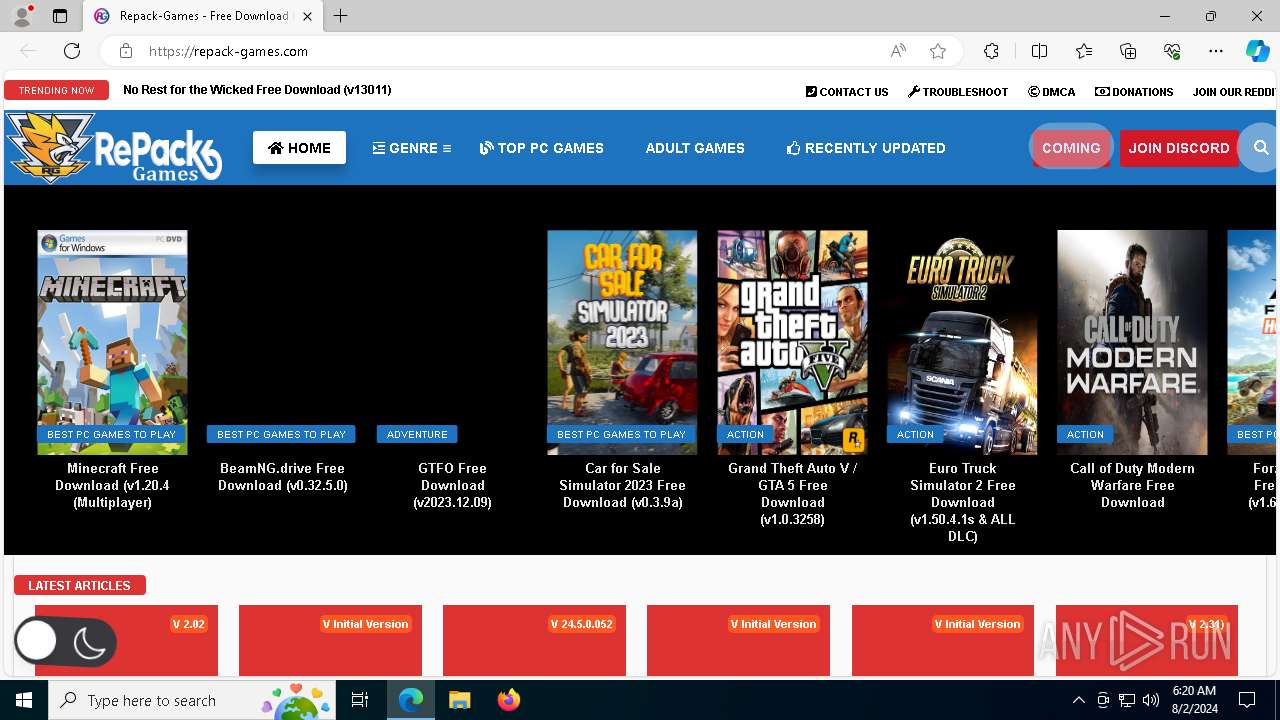This screenshot has height=720, width=1280.
Task: Open Call of Duty Modern Warfare title link
Action: 1132,485
